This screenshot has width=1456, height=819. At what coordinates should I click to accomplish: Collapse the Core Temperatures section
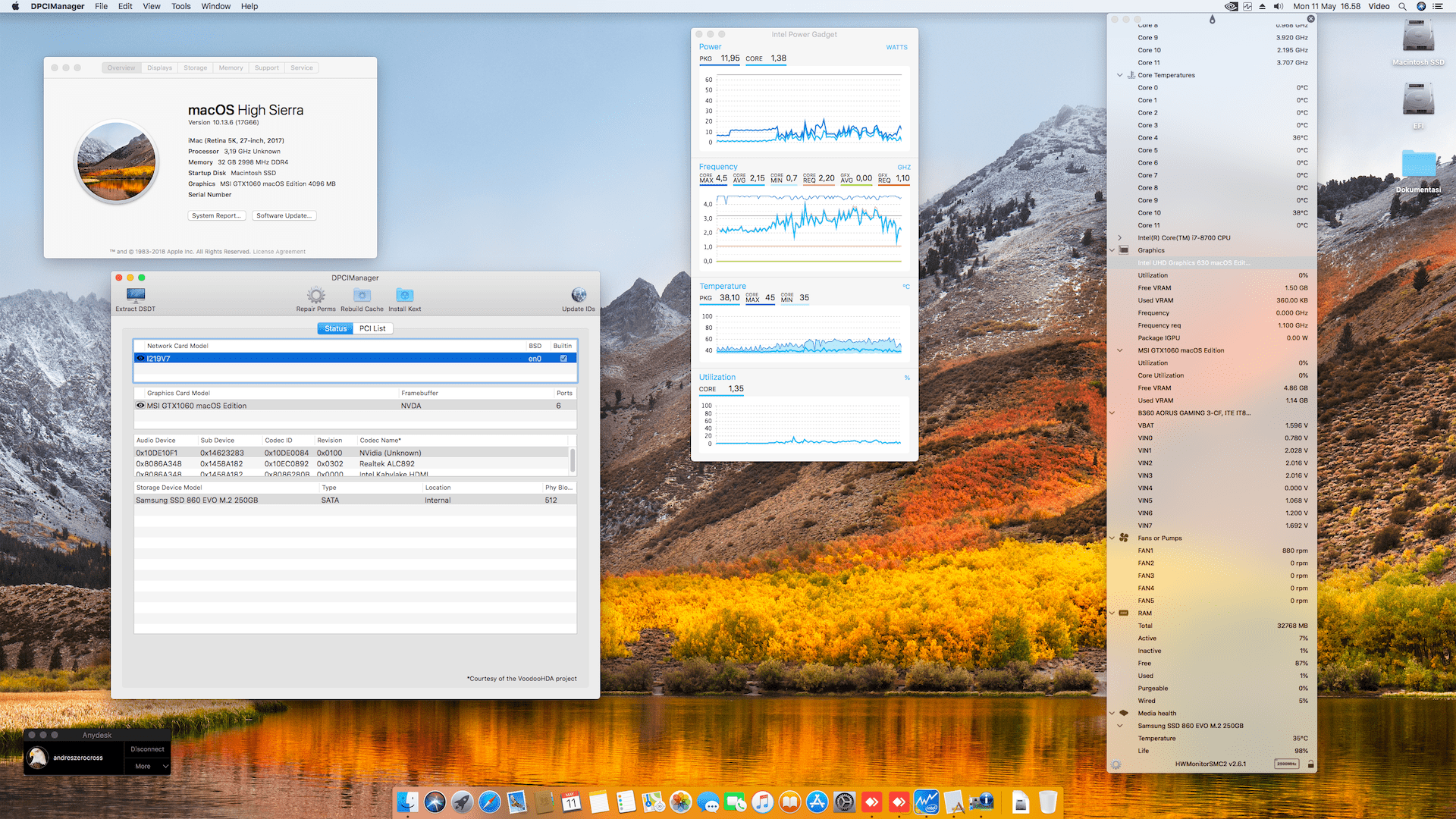[x=1120, y=75]
